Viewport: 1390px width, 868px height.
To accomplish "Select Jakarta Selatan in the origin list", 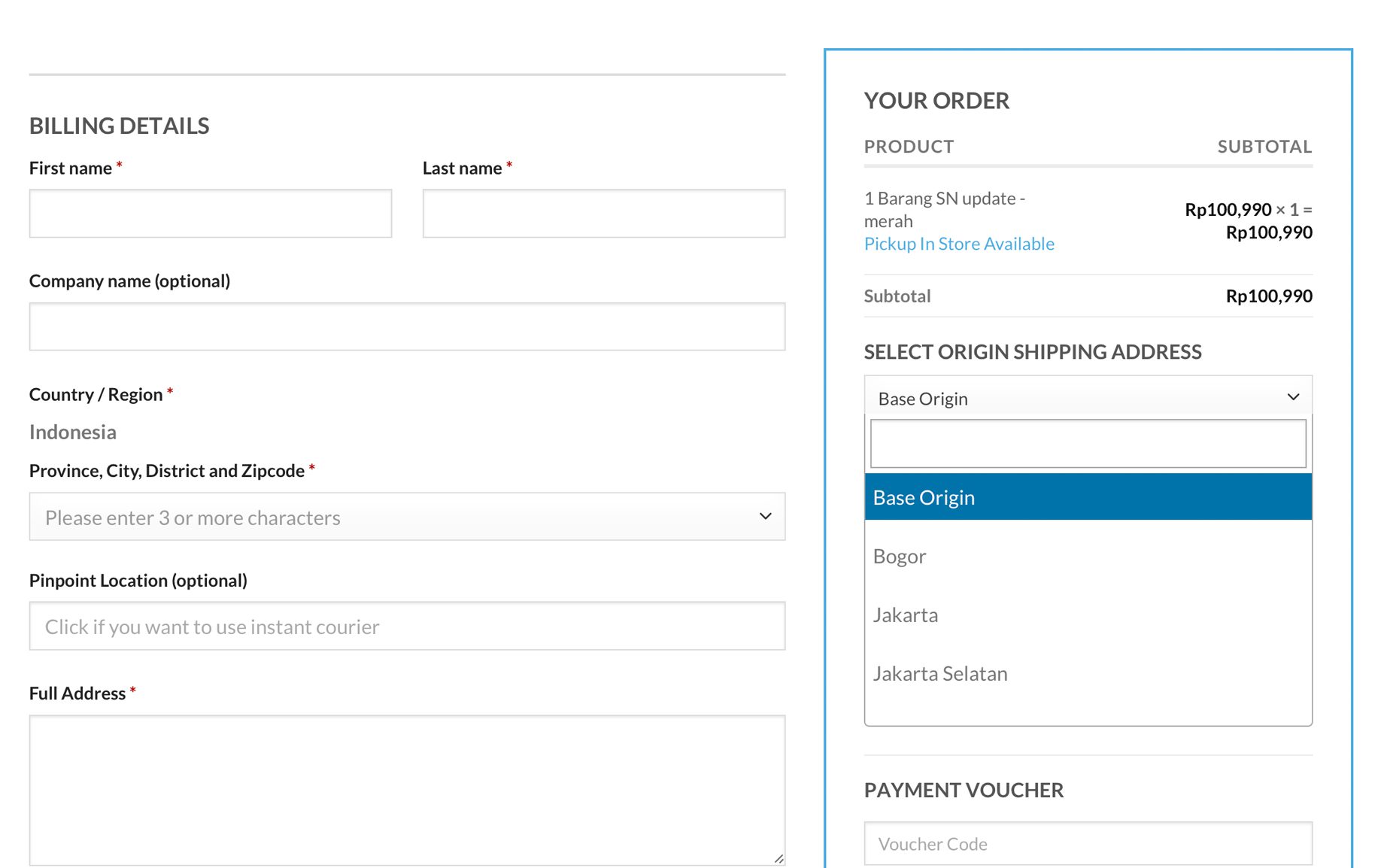I will (x=940, y=674).
